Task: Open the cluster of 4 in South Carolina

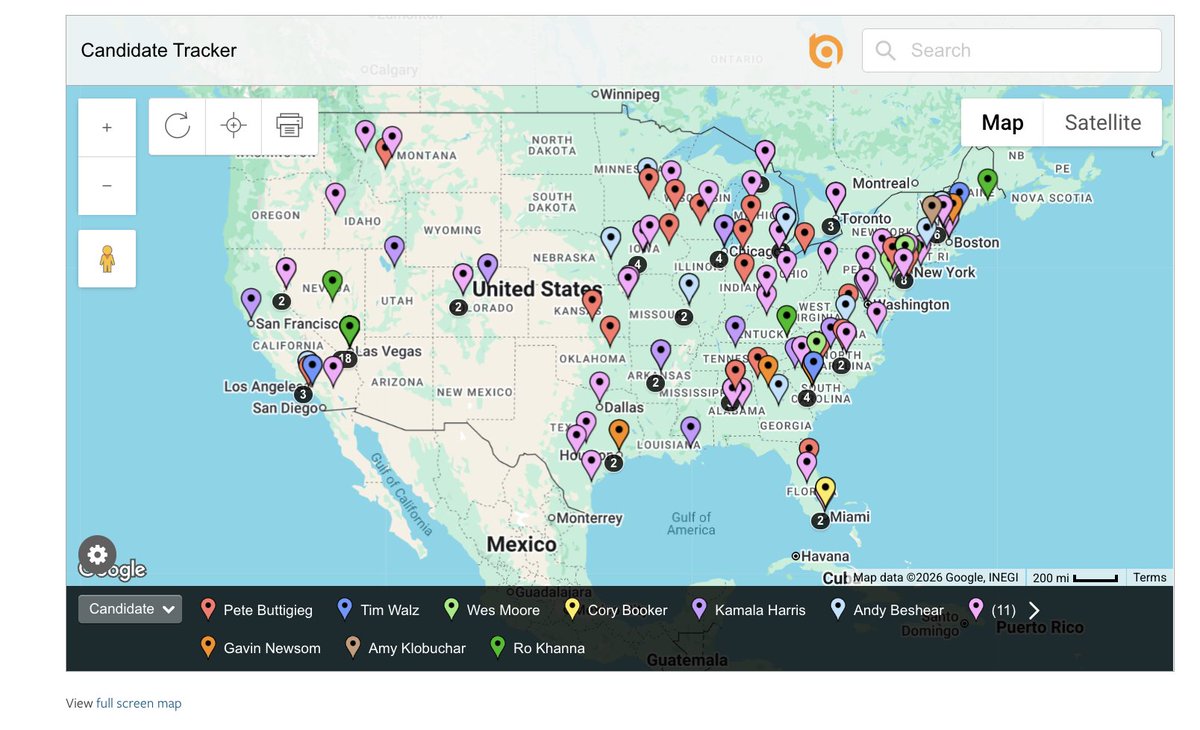Action: click(806, 397)
